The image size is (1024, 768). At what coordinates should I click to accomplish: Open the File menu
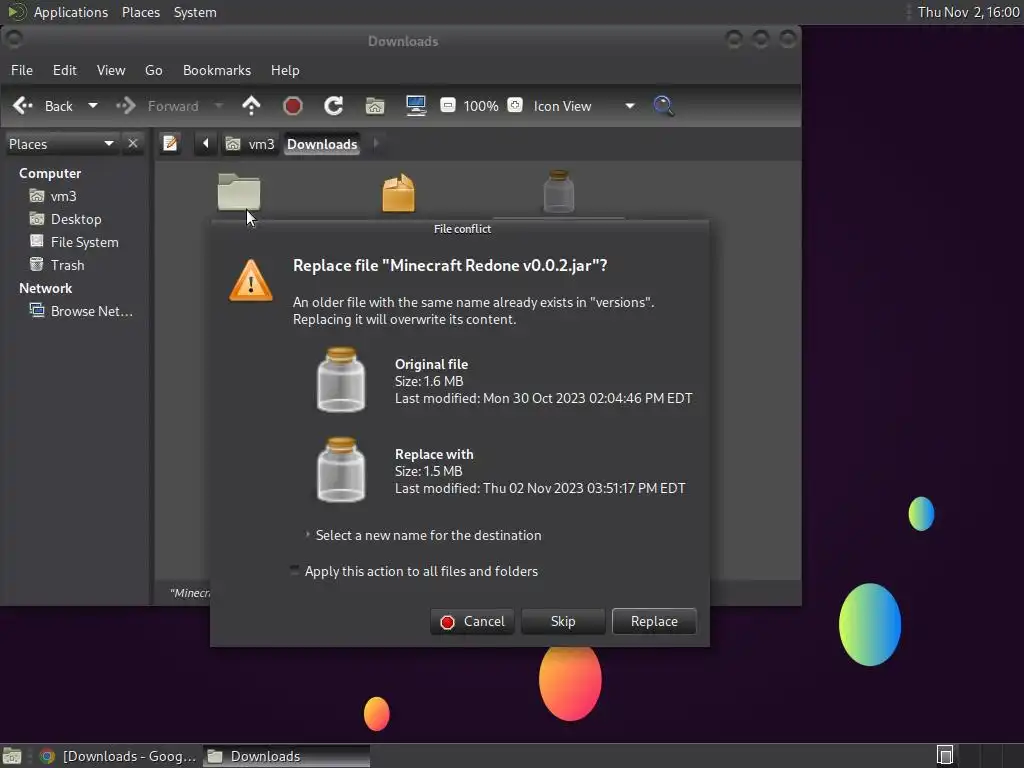[x=22, y=70]
